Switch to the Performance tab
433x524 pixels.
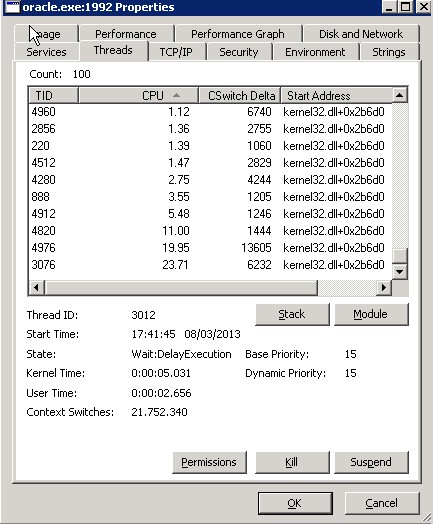[126, 34]
